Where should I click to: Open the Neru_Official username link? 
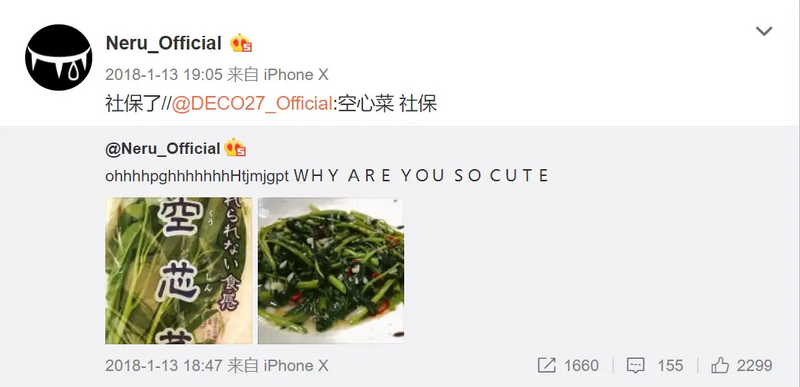(x=163, y=43)
